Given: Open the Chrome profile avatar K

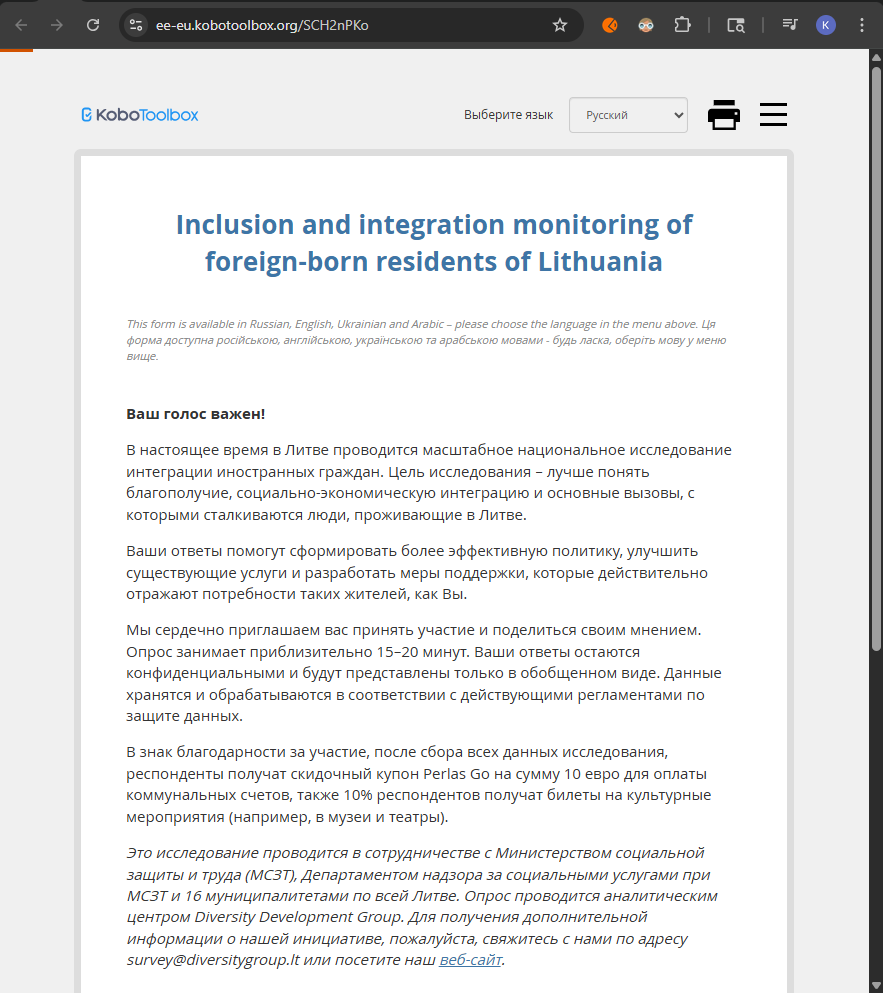Looking at the screenshot, I should (825, 25).
